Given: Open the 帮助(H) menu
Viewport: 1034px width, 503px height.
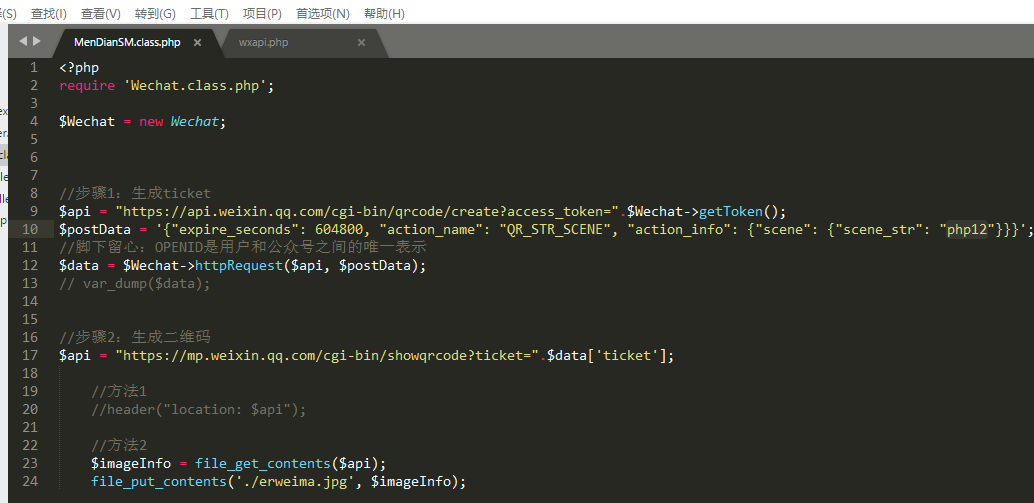Looking at the screenshot, I should pos(384,13).
